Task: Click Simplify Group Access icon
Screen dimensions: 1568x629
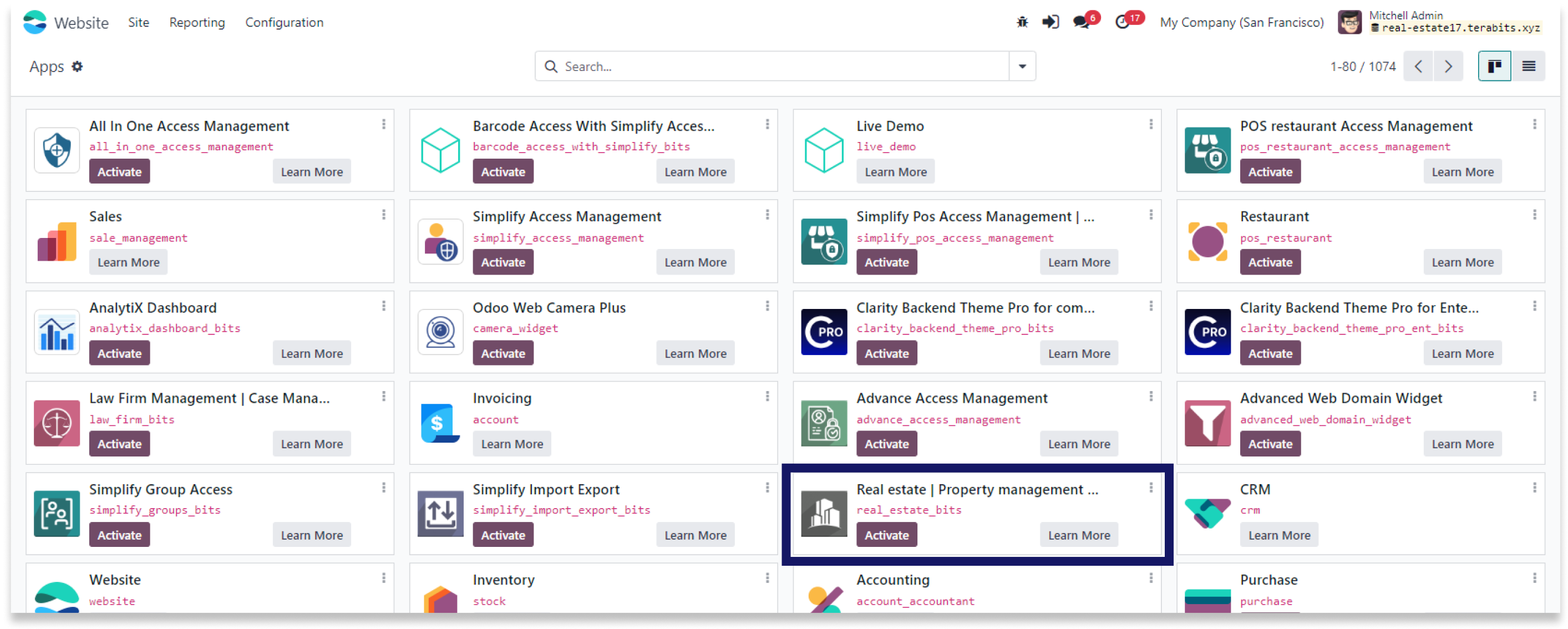Action: point(57,513)
